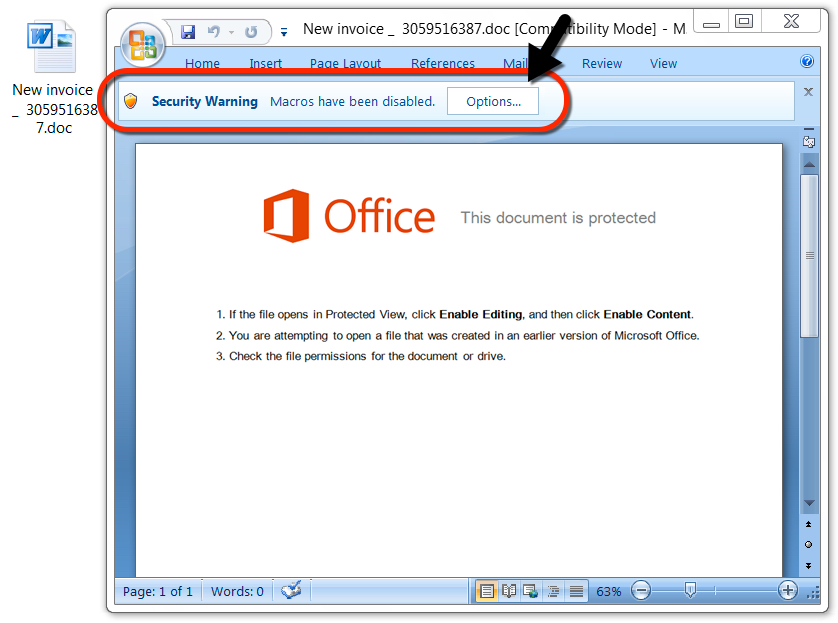Click the Page: 1 of 1 indicator
Screen dimensions: 838x623
[158, 591]
